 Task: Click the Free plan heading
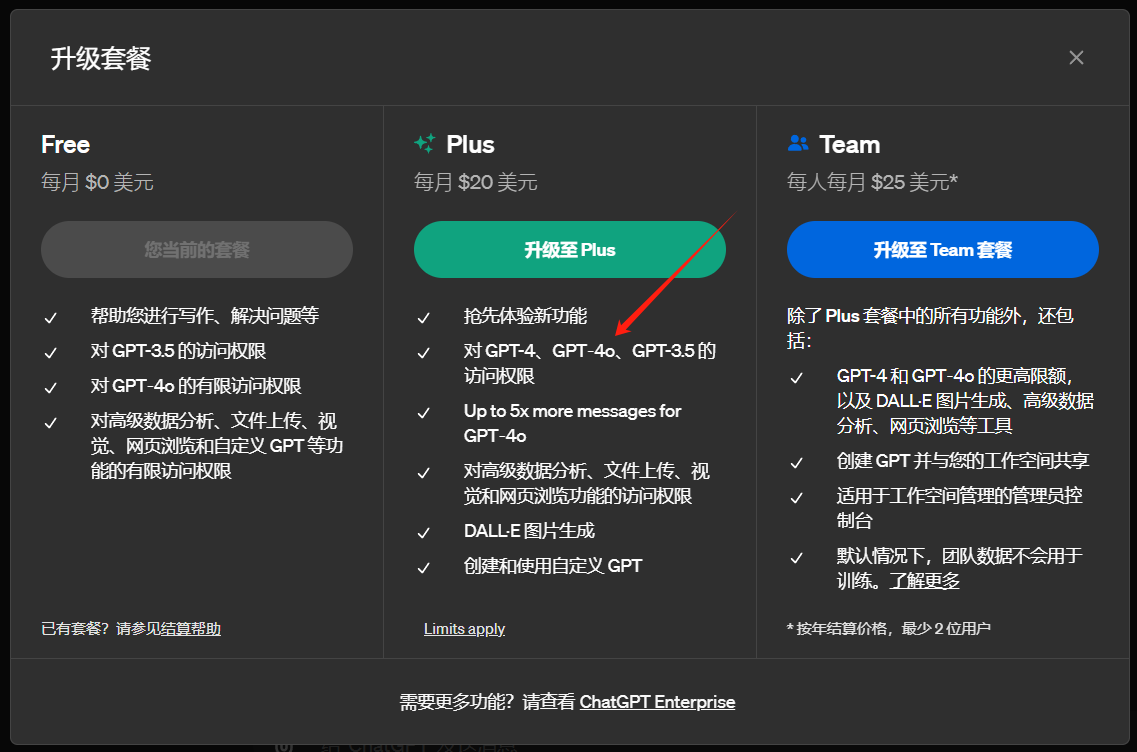pyautogui.click(x=65, y=144)
